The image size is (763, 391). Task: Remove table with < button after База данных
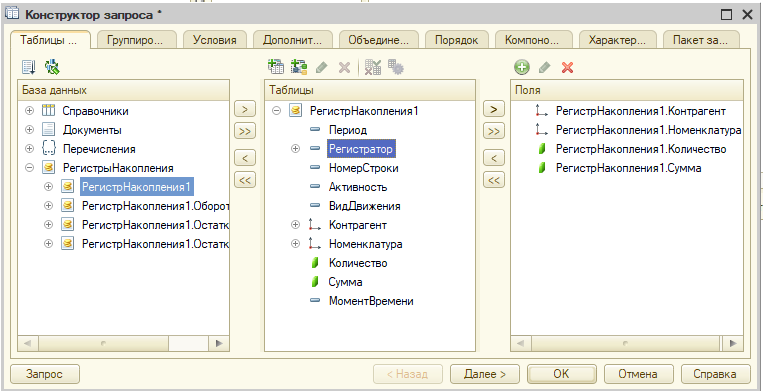(245, 158)
